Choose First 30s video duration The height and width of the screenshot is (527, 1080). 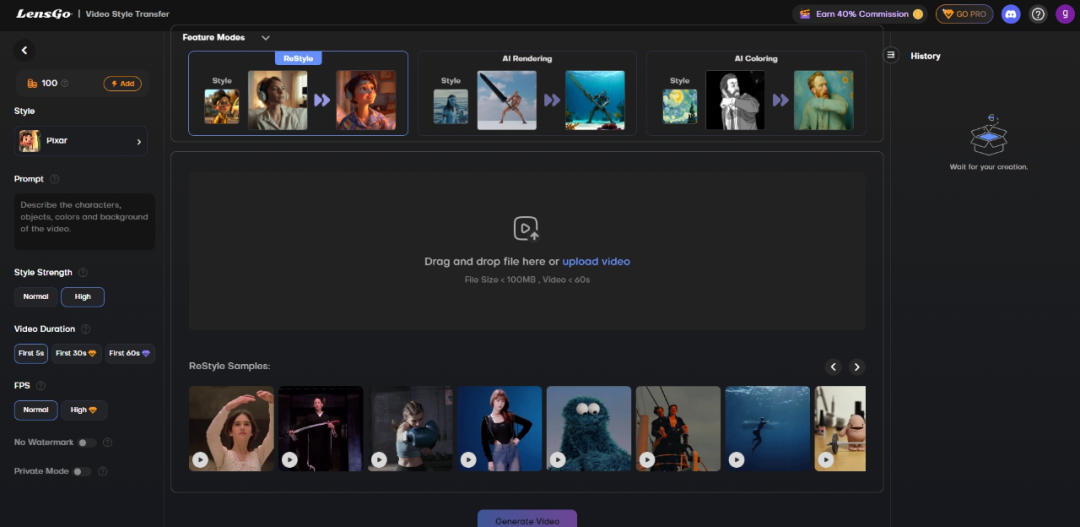[77, 353]
